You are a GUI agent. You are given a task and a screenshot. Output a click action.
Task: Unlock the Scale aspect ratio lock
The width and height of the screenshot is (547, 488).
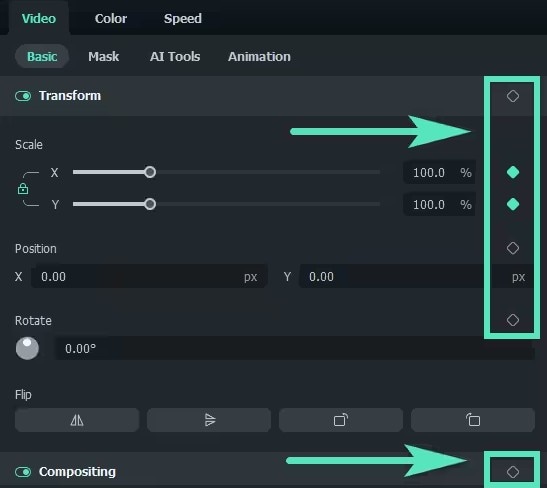click(x=23, y=189)
